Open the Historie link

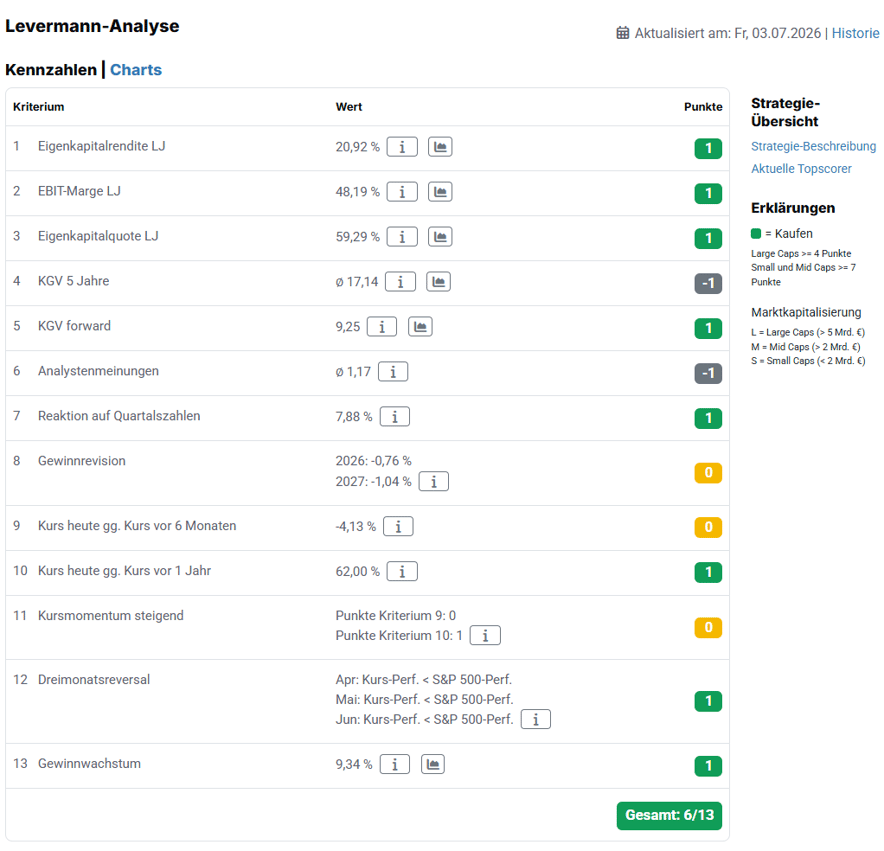click(855, 33)
